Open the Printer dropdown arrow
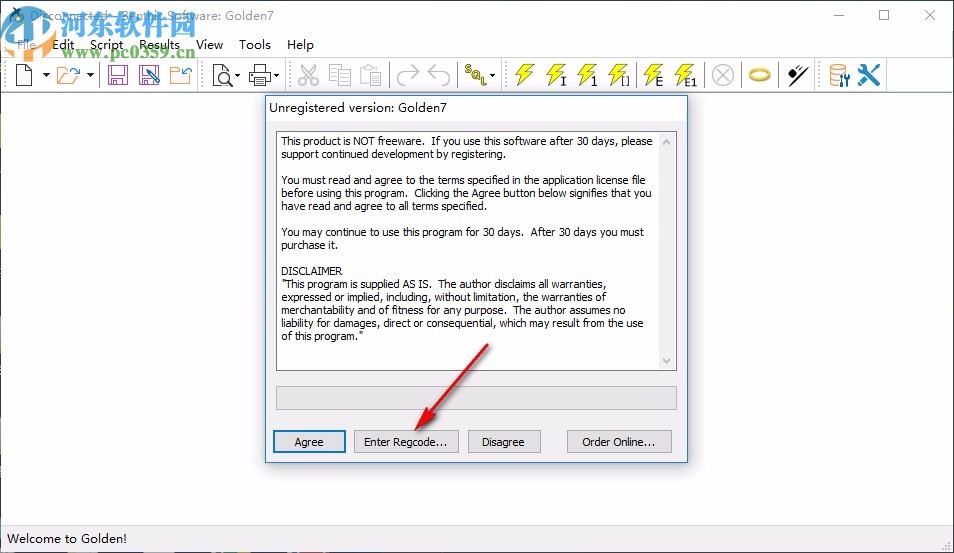The width and height of the screenshot is (954, 553). 276,75
